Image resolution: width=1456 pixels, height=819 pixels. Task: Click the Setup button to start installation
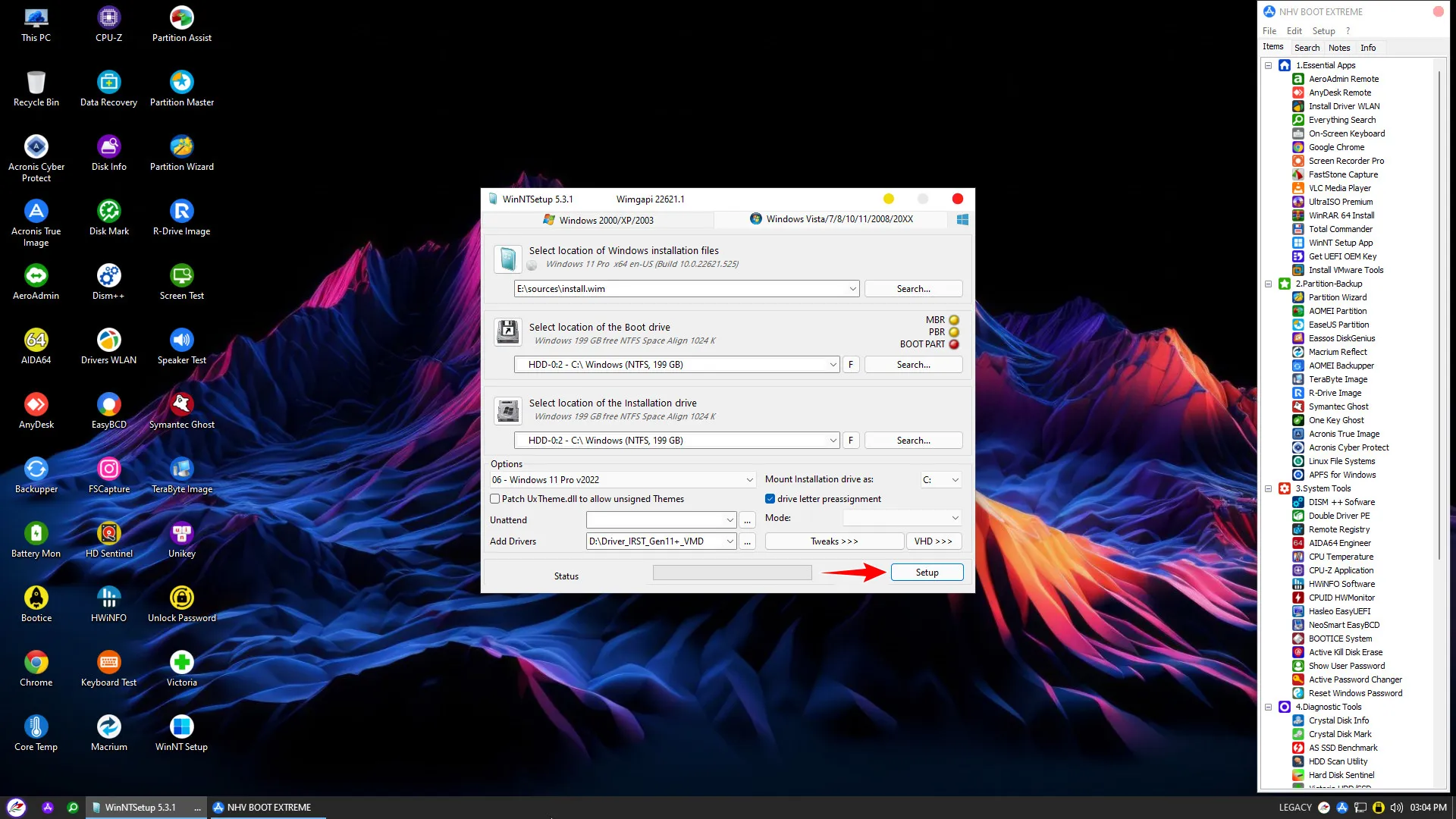(x=927, y=573)
